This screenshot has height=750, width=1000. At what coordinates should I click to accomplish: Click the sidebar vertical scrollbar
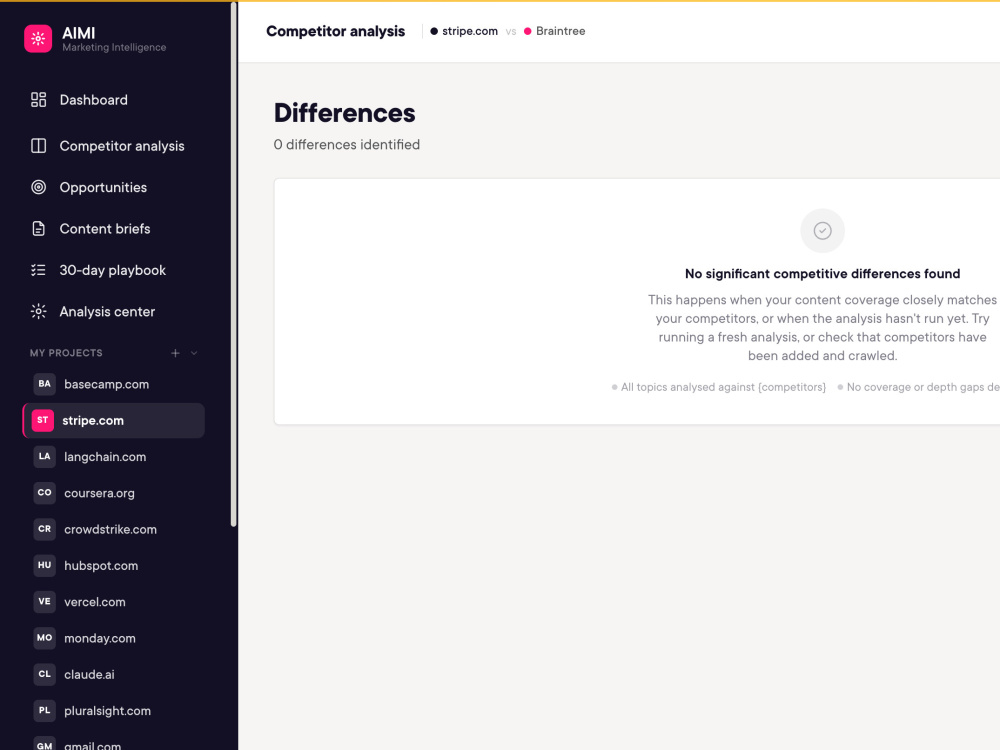pos(233,265)
